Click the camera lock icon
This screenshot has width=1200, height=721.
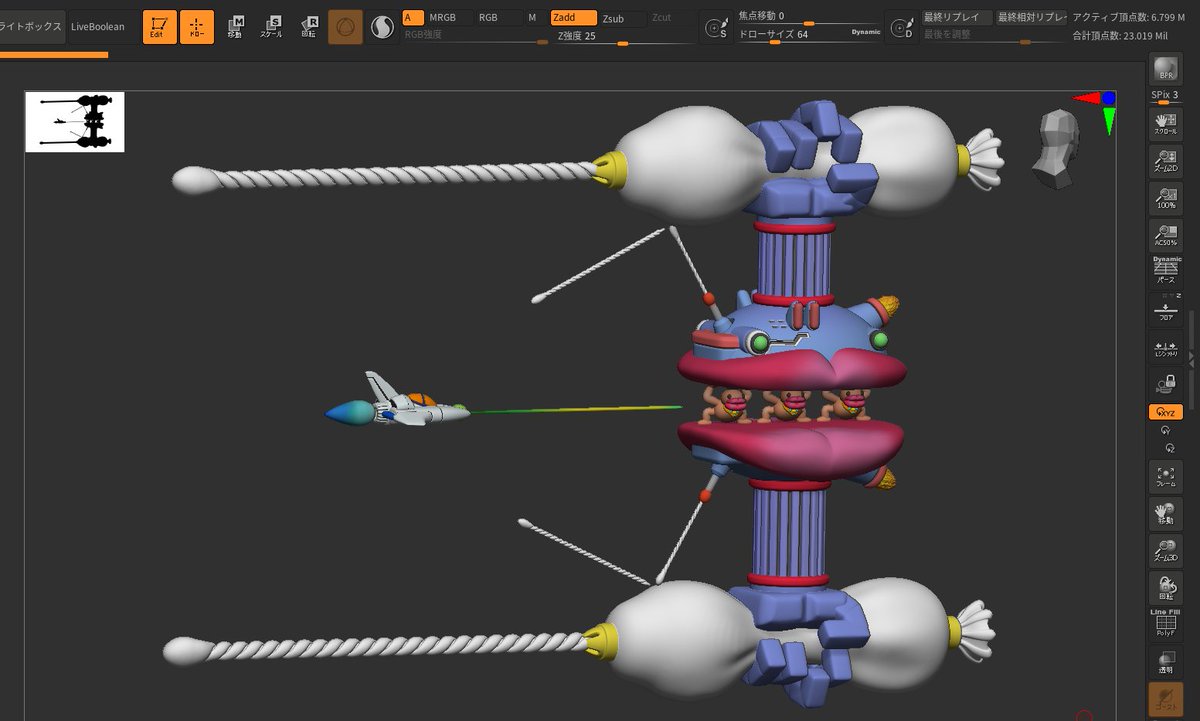point(1165,382)
